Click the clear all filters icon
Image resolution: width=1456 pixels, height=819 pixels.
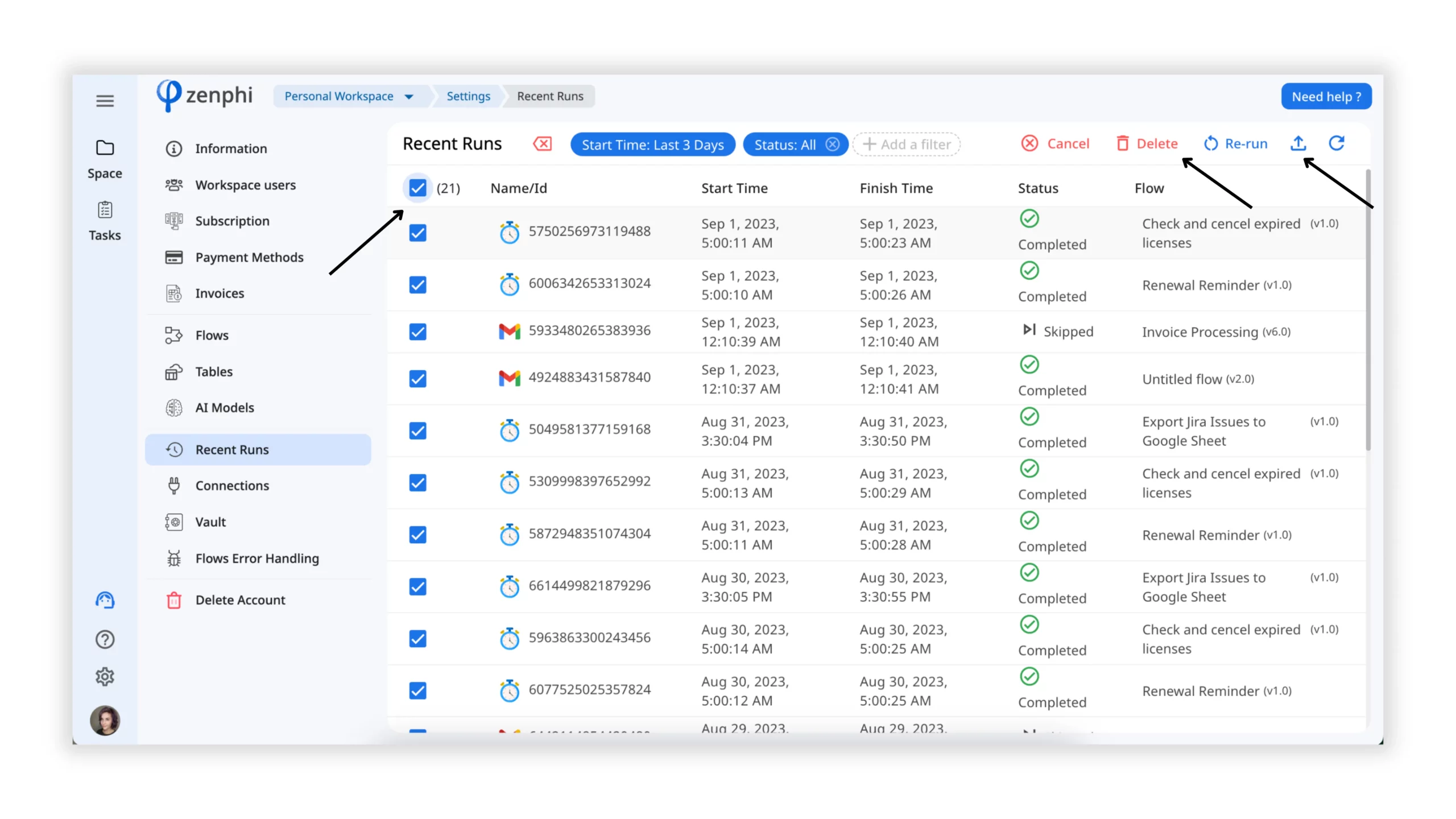click(x=542, y=144)
